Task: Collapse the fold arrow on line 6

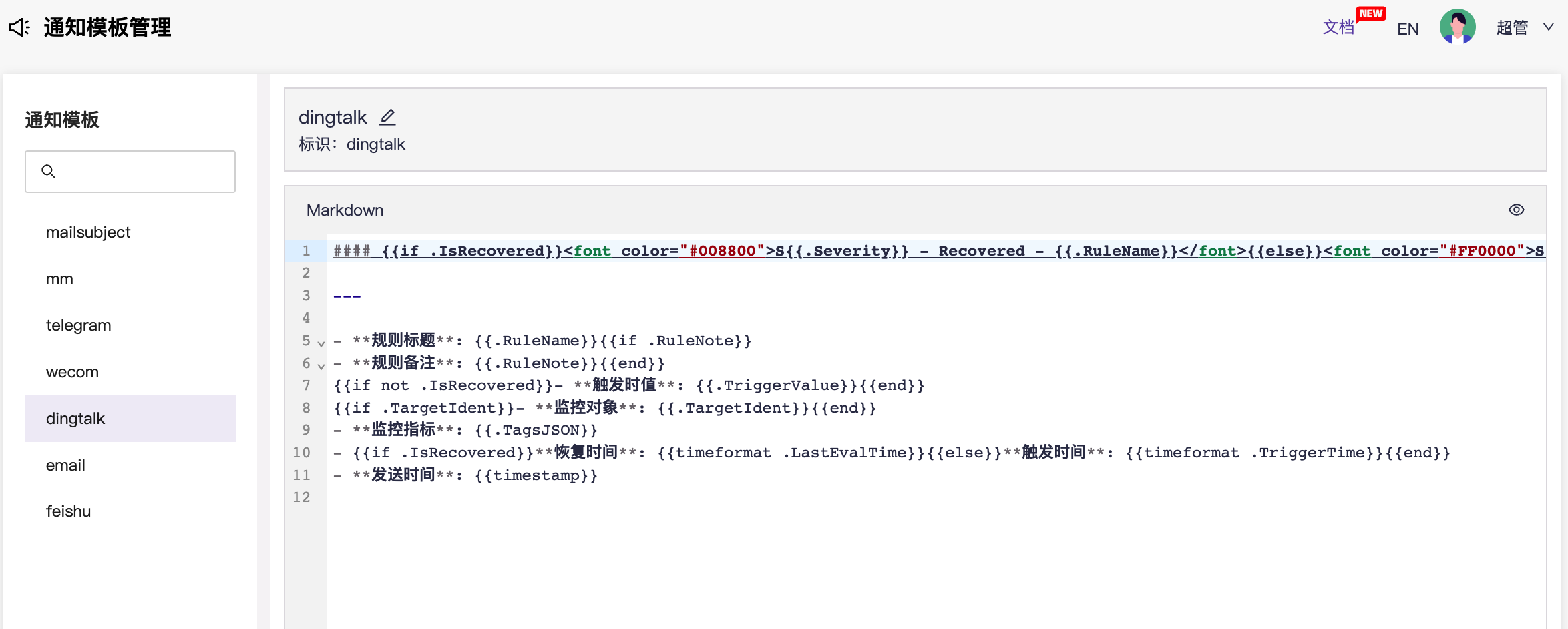Action: [x=321, y=366]
